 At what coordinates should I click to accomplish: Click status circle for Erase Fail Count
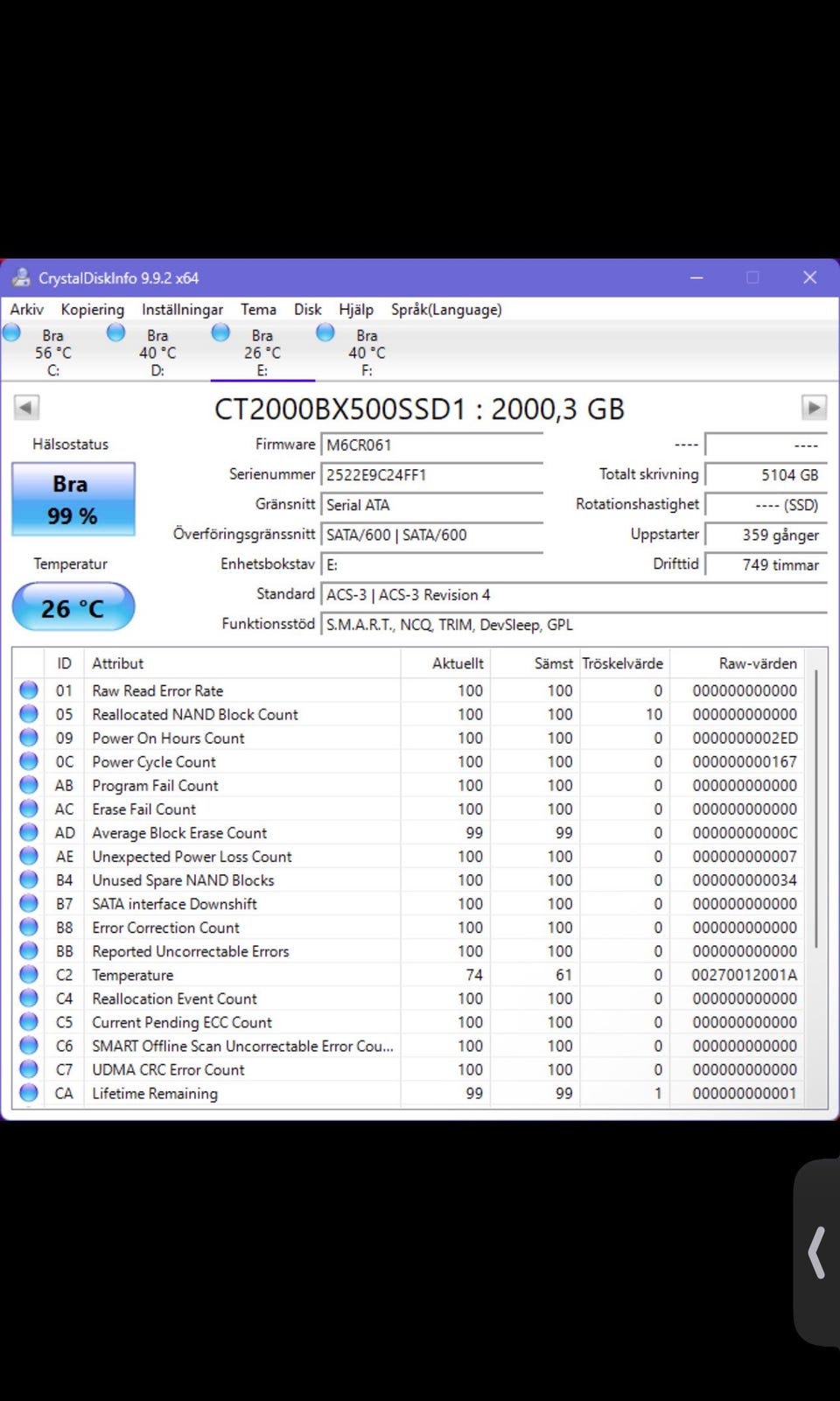click(x=29, y=809)
